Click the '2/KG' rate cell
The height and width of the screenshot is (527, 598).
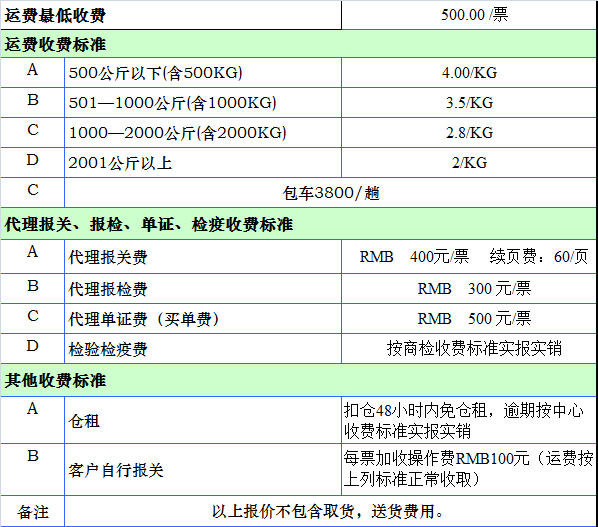click(x=469, y=163)
